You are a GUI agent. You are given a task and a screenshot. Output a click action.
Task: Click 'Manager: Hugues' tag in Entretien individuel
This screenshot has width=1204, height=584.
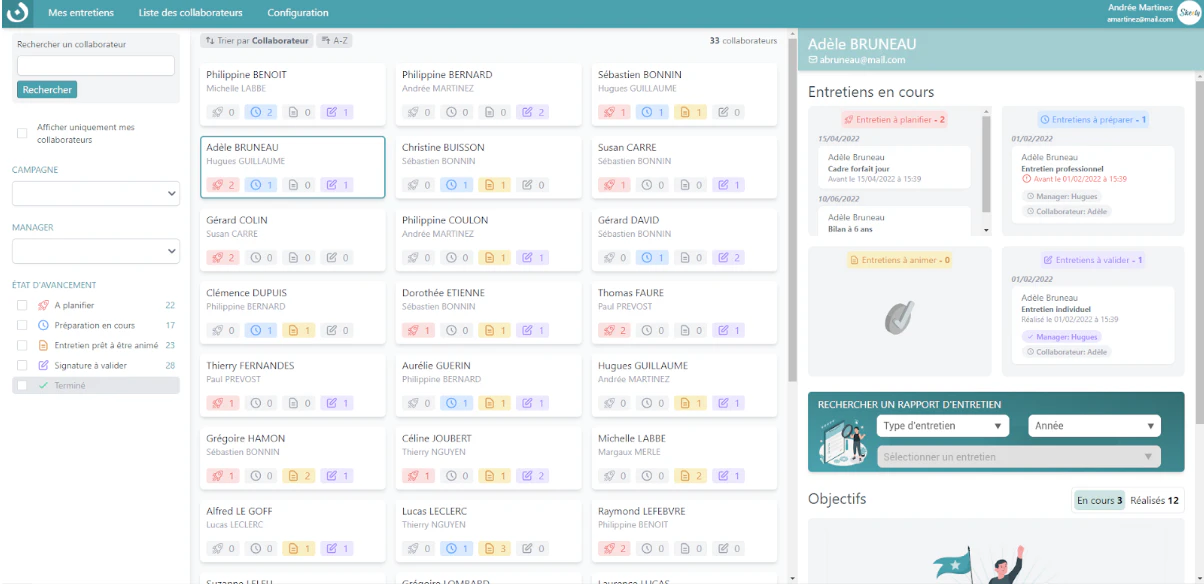tap(1061, 337)
